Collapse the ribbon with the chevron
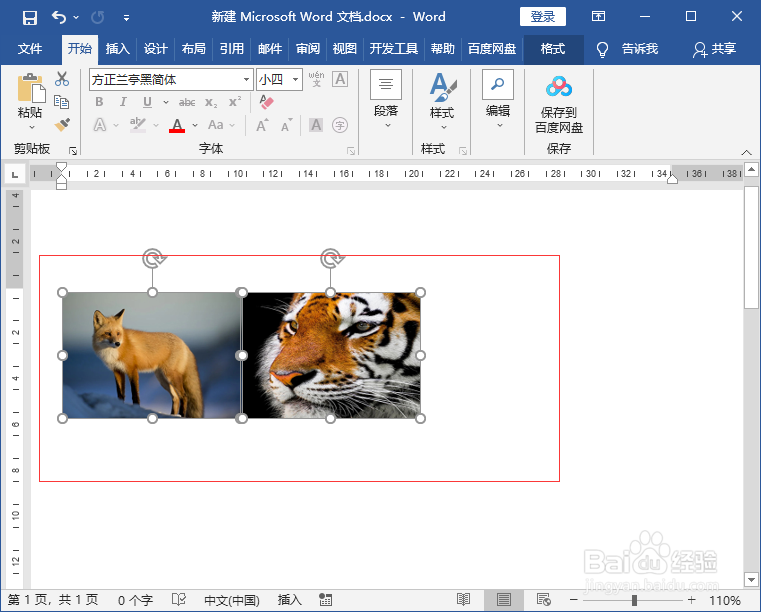Image resolution: width=761 pixels, height=612 pixels. (x=746, y=152)
